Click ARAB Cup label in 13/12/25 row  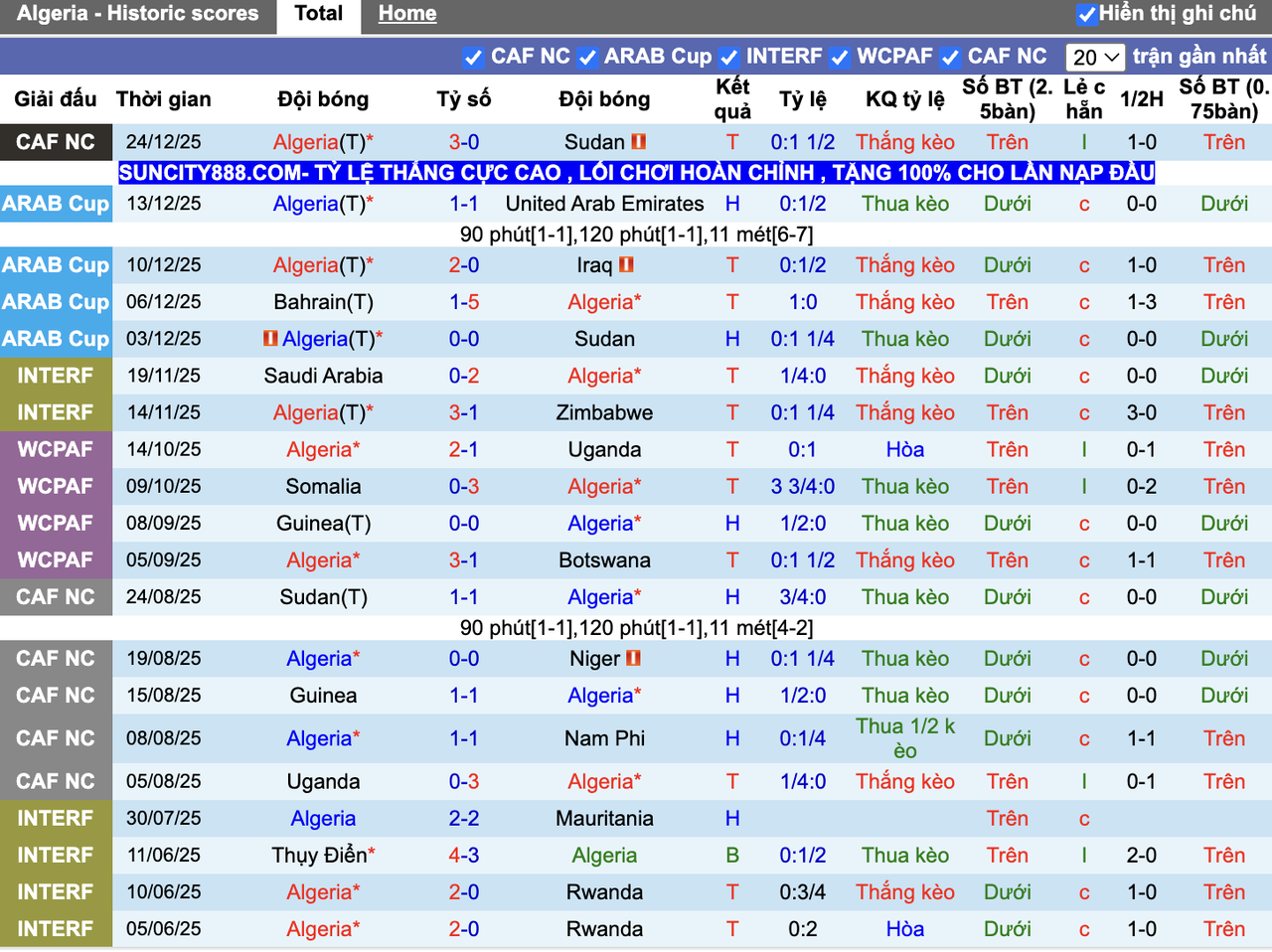click(56, 204)
